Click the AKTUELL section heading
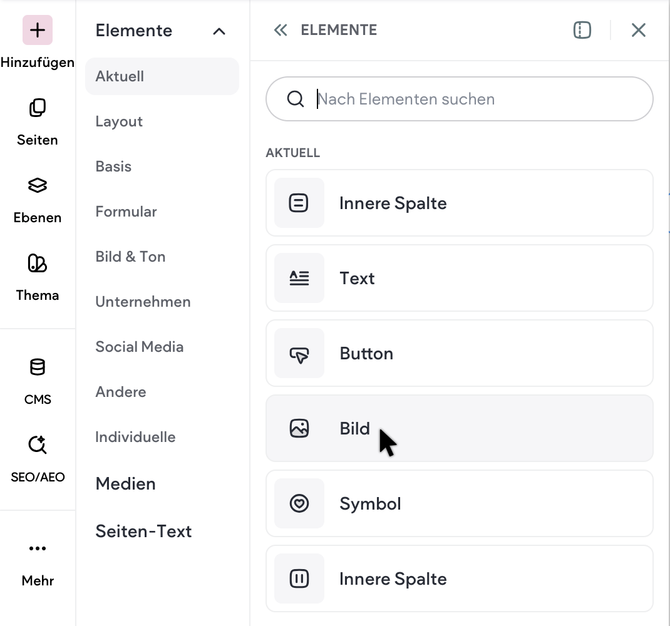670x626 pixels. click(x=293, y=153)
